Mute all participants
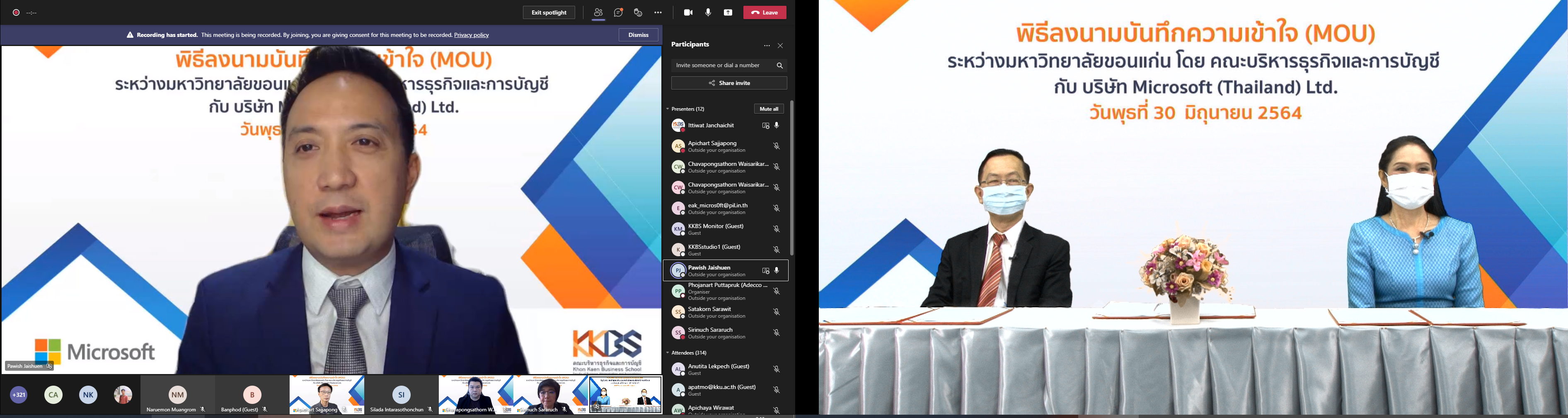The image size is (1568, 418). pyautogui.click(x=769, y=109)
